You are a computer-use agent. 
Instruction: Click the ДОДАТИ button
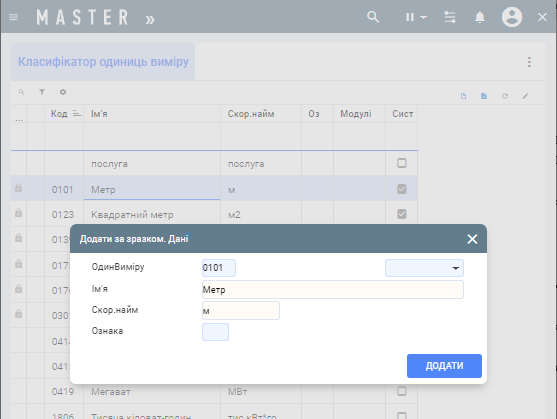[x=444, y=366]
